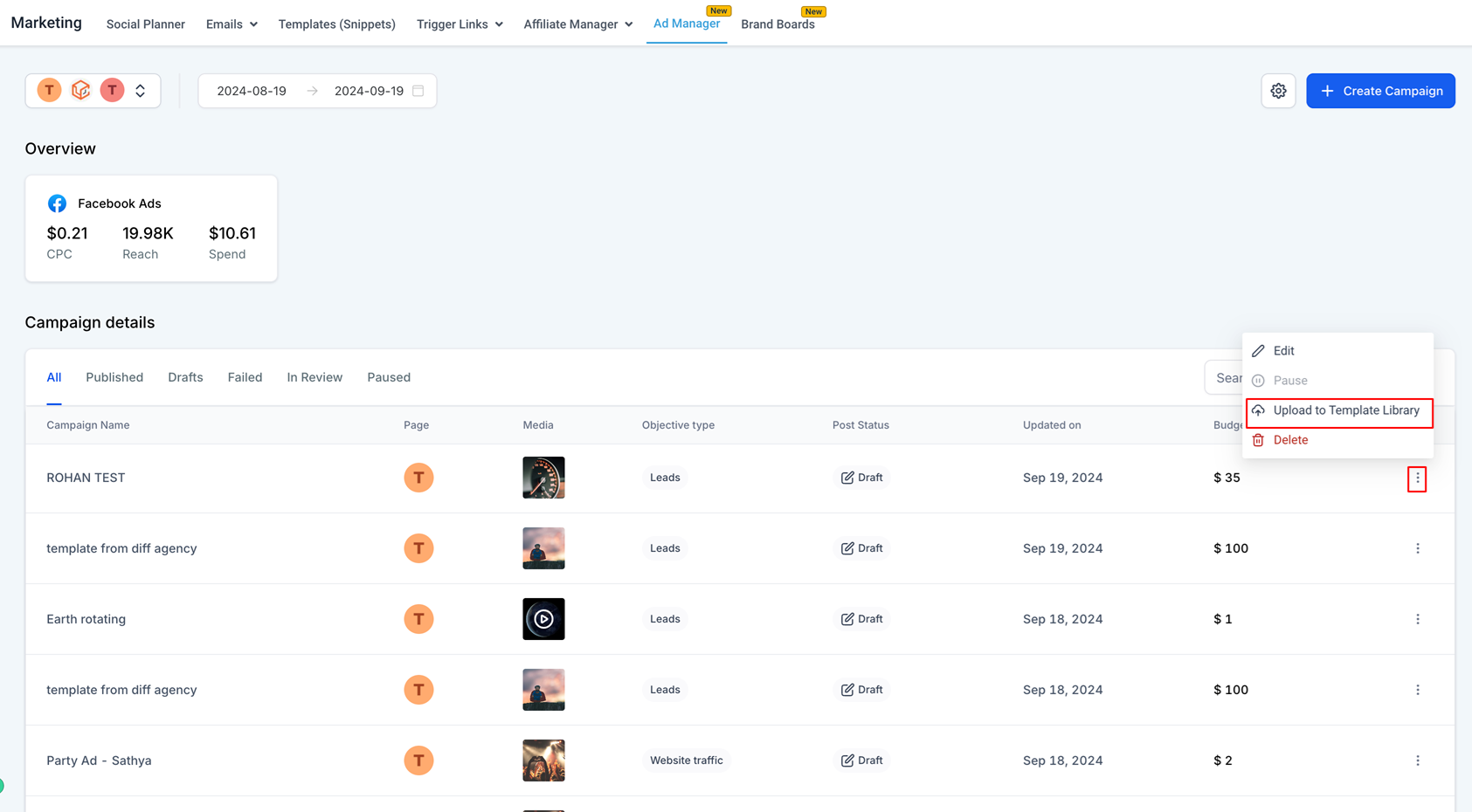Screen dimensions: 1472x812
Task: Click the trash icon next to Delete
Action: [1258, 439]
